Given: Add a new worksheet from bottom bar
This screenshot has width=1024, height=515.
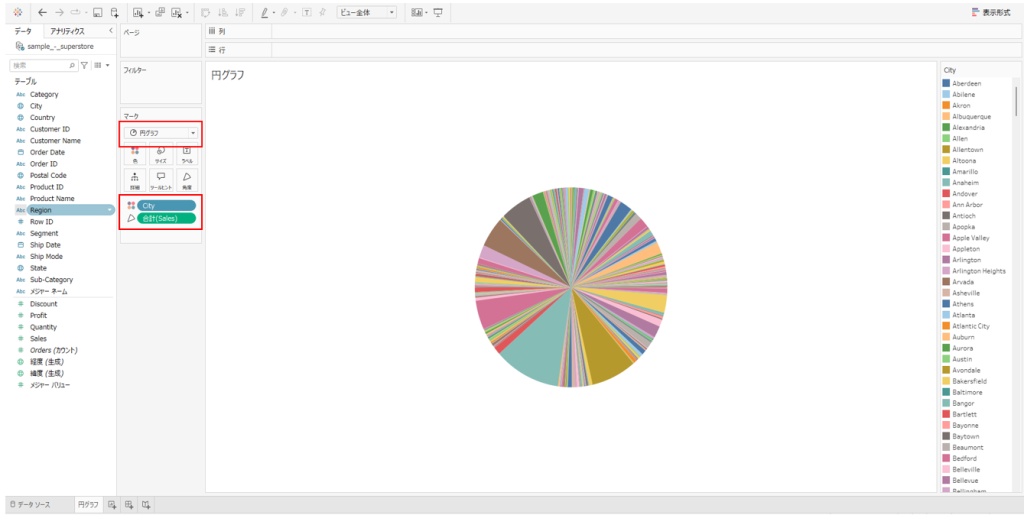Looking at the screenshot, I should (112, 505).
